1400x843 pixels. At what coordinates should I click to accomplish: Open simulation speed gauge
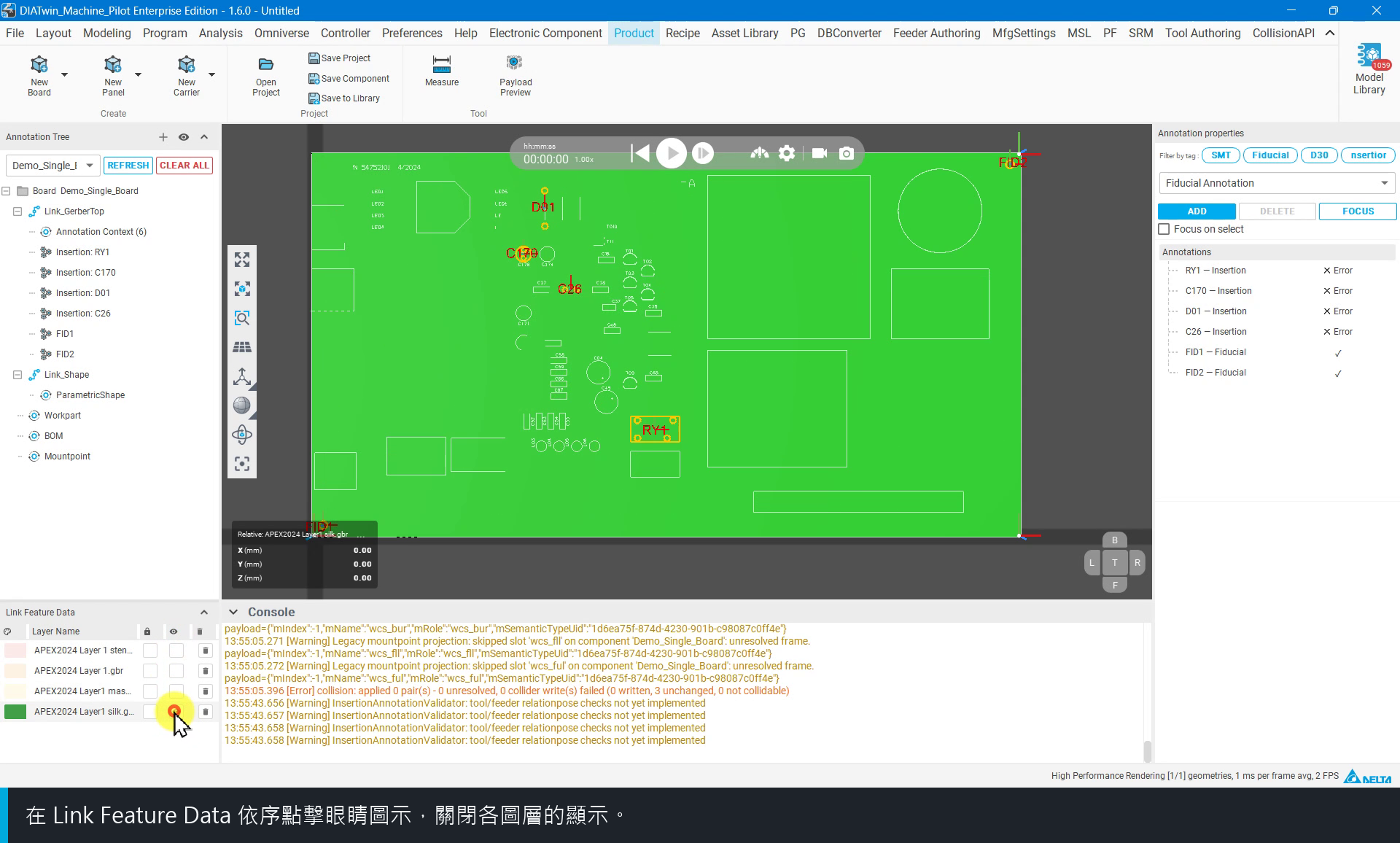[x=760, y=153]
